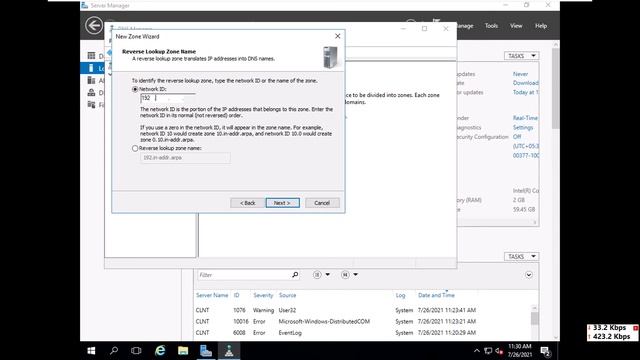Viewport: 640px width, 360px height.
Task: Click the volume tray icon
Action: [x=499, y=351]
